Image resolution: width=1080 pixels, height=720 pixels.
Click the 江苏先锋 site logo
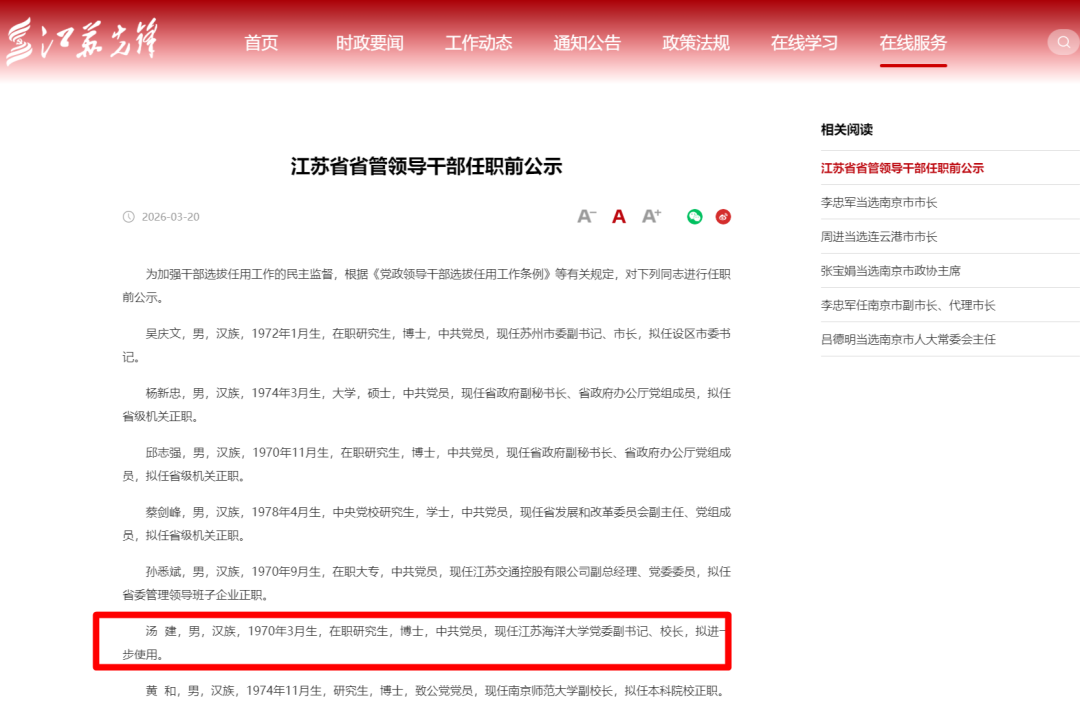[x=82, y=42]
